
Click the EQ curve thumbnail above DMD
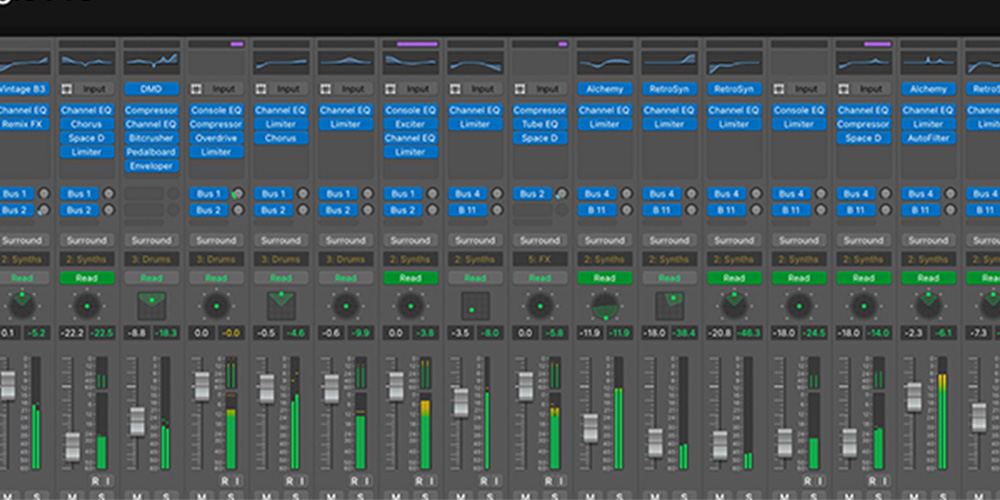coord(151,63)
